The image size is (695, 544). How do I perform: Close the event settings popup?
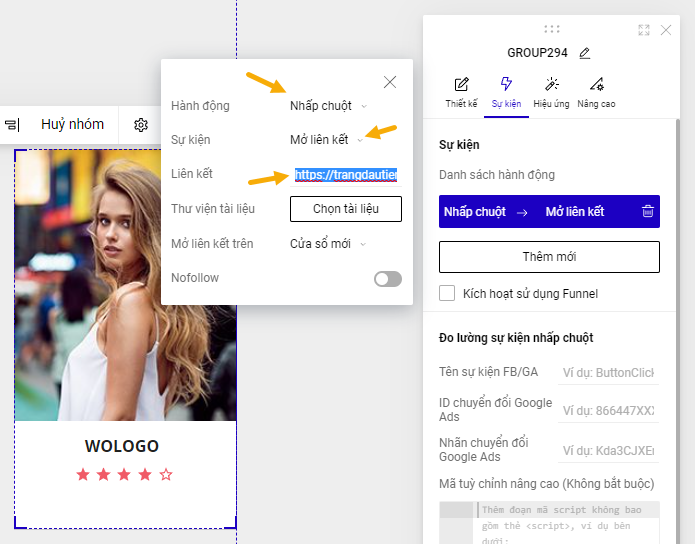coord(390,82)
